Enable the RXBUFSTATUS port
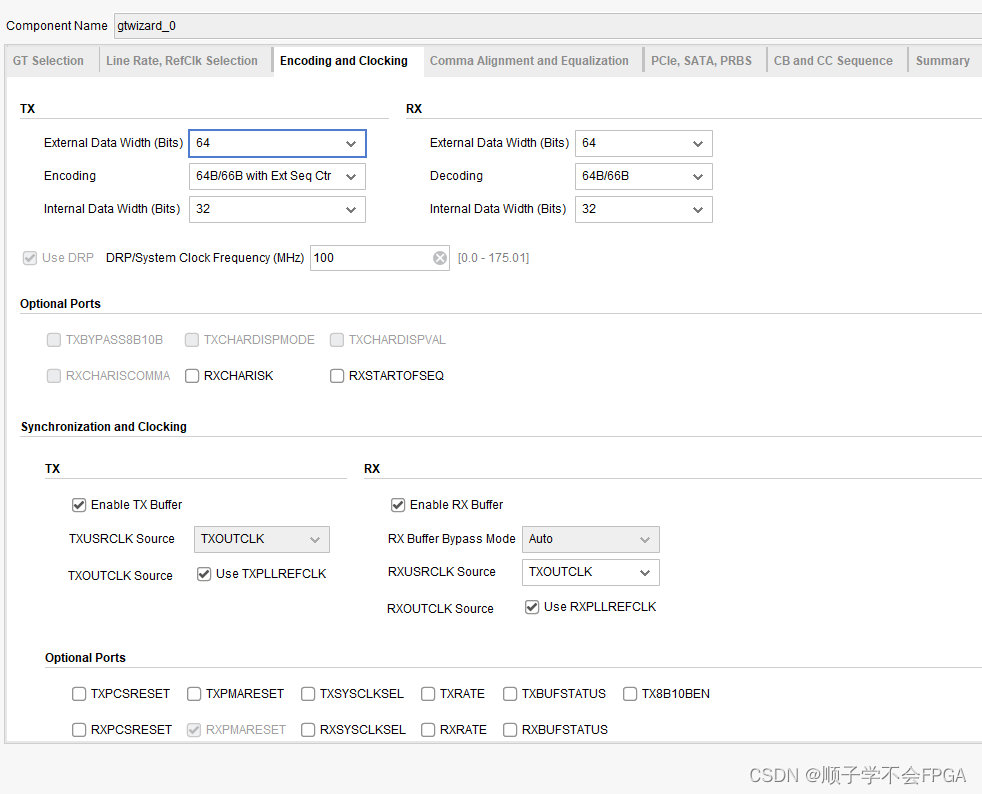This screenshot has height=794, width=982. click(510, 730)
